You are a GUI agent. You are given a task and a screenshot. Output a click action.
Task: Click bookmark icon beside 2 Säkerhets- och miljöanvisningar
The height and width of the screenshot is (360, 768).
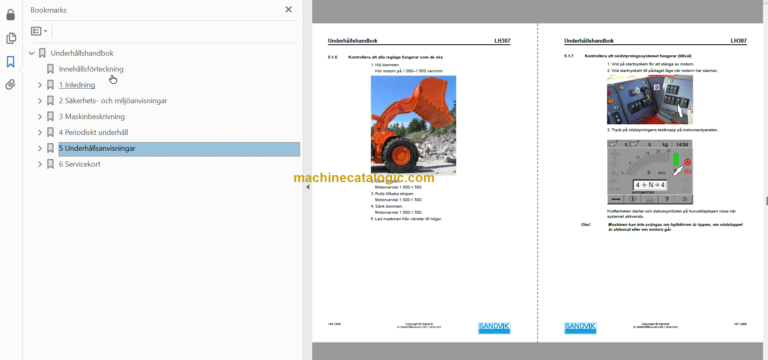pyautogui.click(x=50, y=101)
